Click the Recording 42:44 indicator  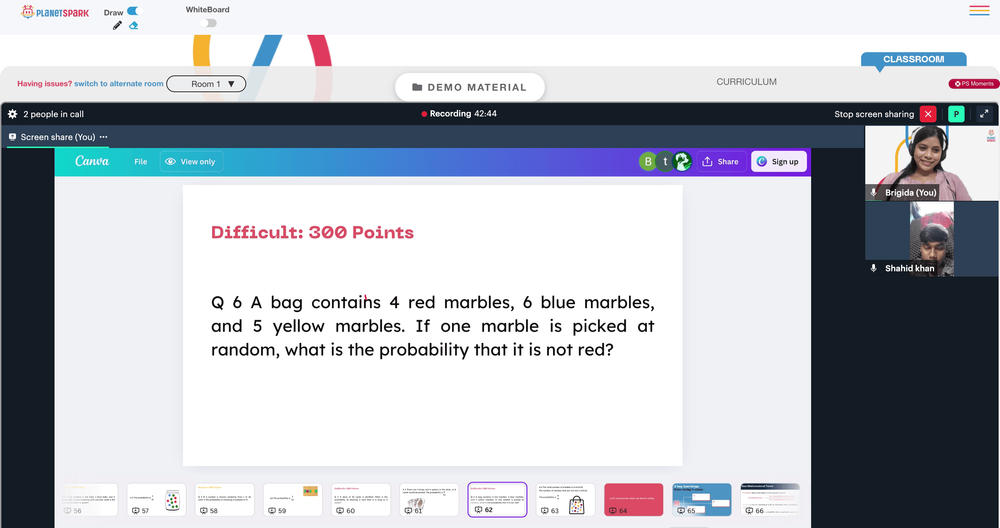coord(459,114)
